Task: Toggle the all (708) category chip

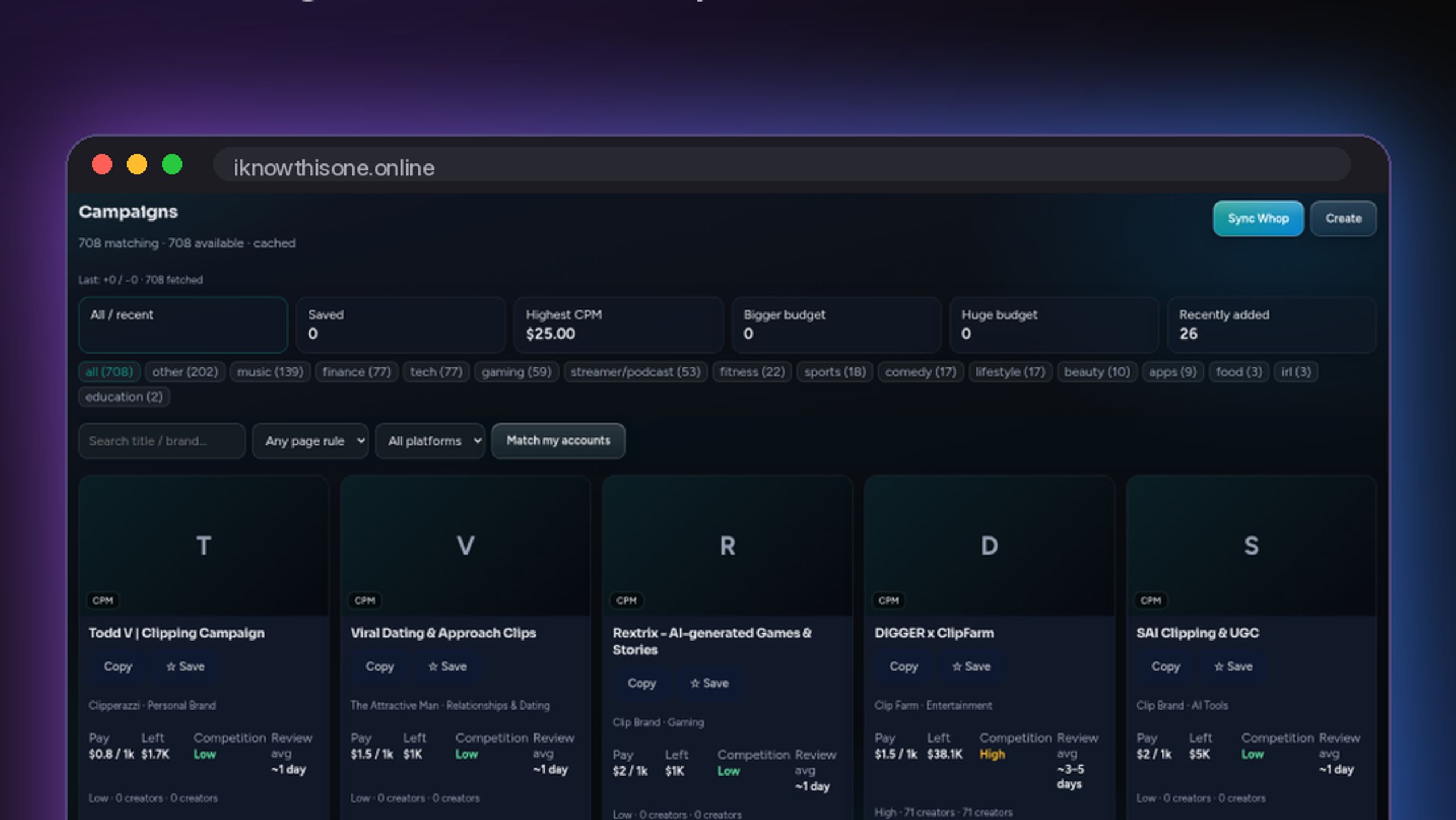Action: (109, 372)
